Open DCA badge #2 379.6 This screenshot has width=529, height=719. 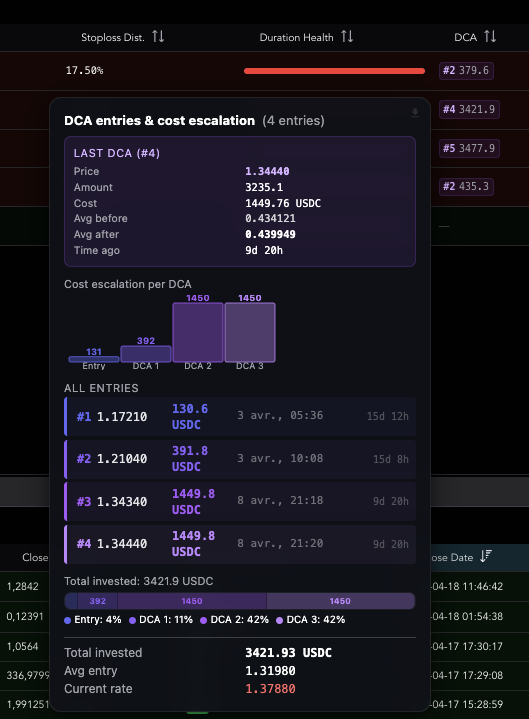(466, 71)
